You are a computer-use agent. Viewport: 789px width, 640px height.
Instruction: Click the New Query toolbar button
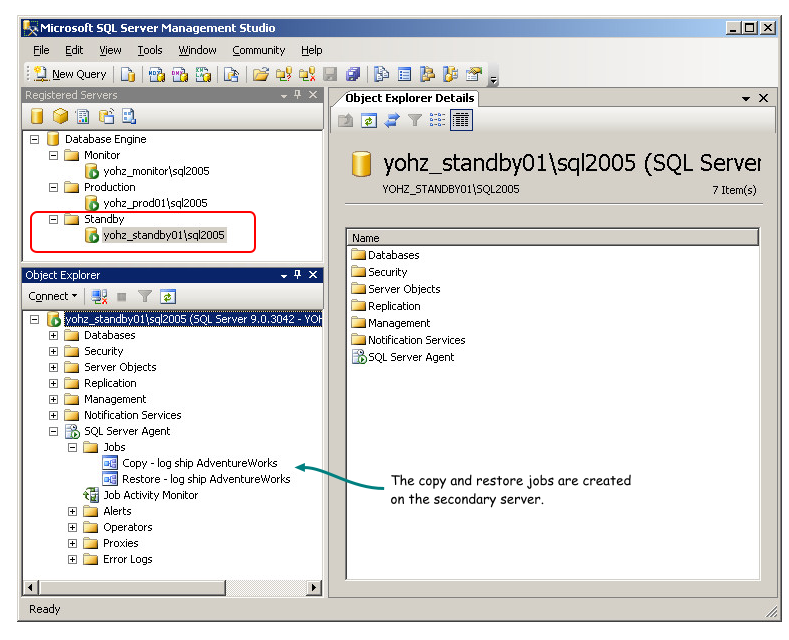70,74
